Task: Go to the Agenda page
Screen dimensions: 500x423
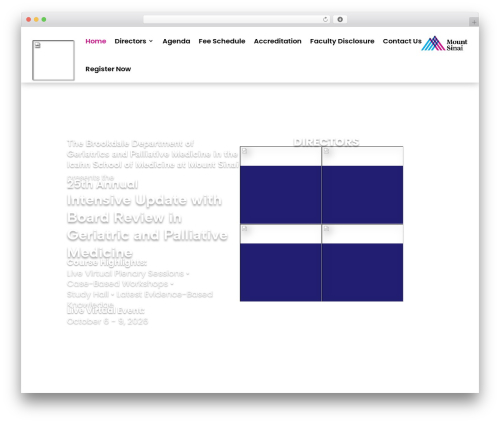Action: tap(176, 41)
